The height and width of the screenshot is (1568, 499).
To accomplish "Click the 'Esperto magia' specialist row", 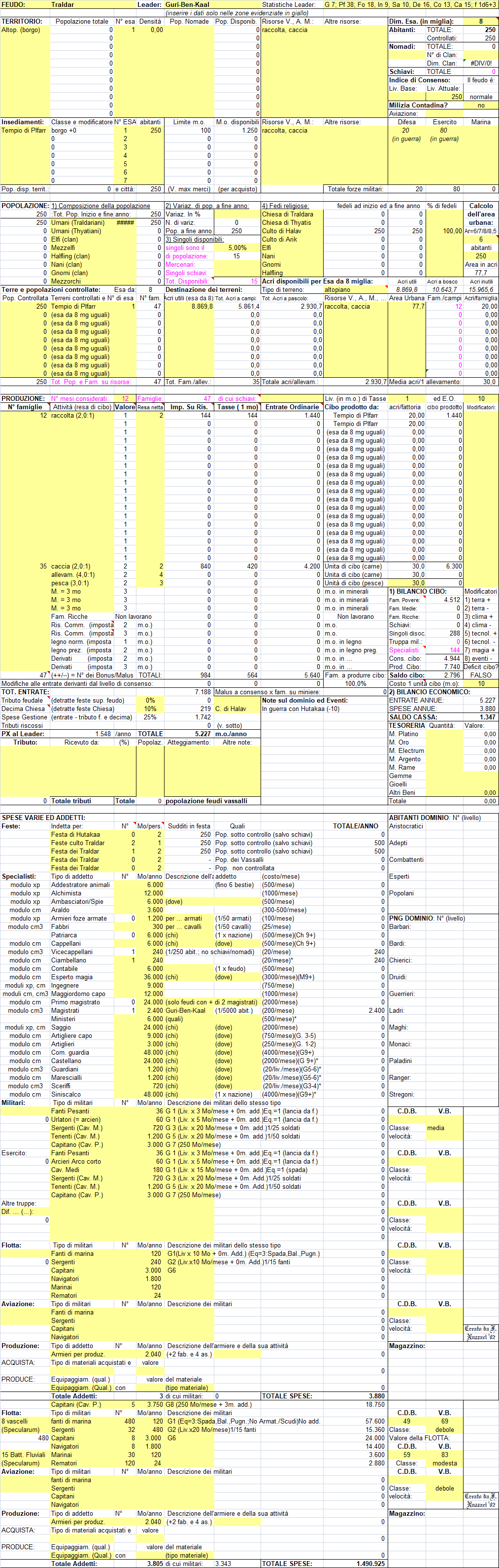I will coord(72,977).
